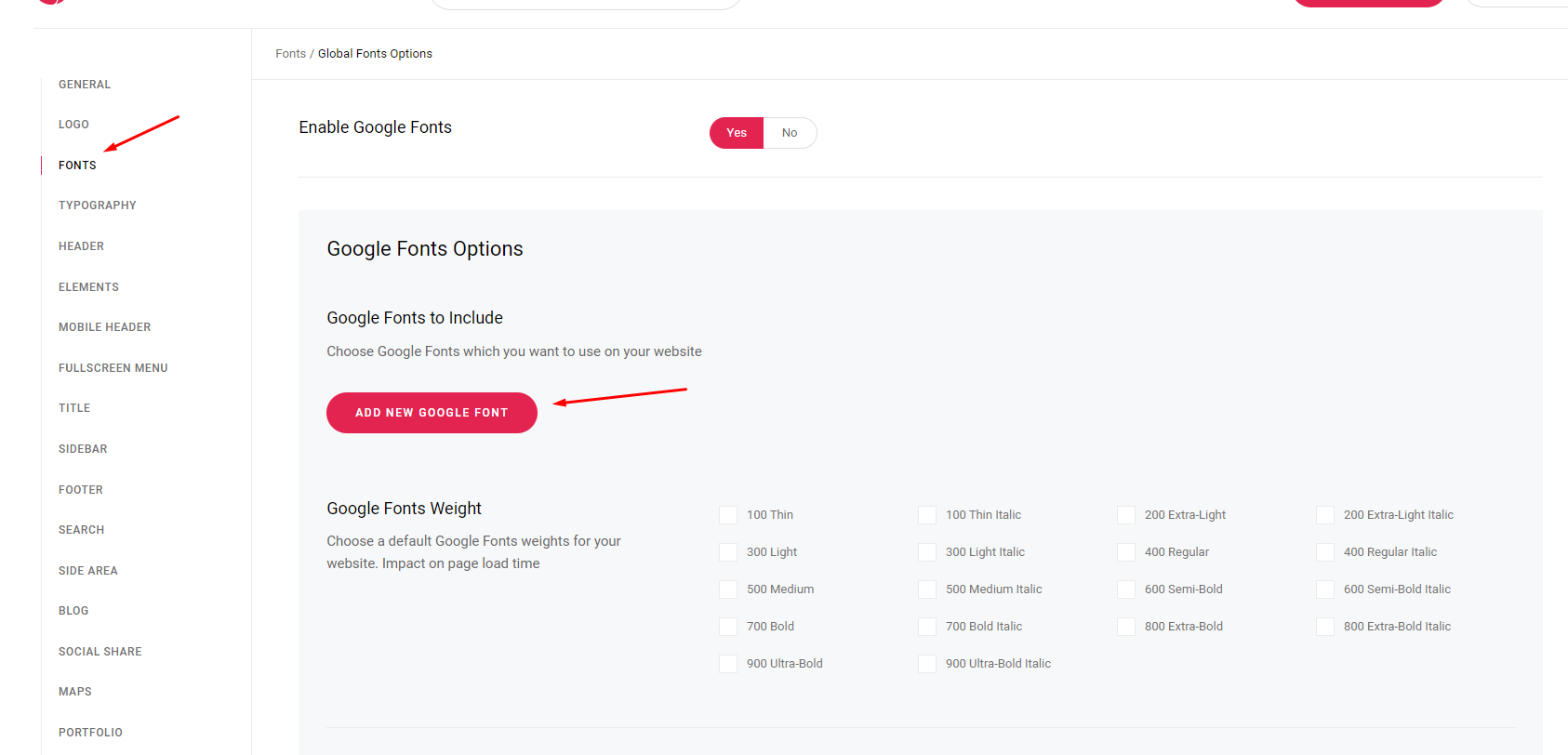Open the Typography settings section

(x=98, y=205)
